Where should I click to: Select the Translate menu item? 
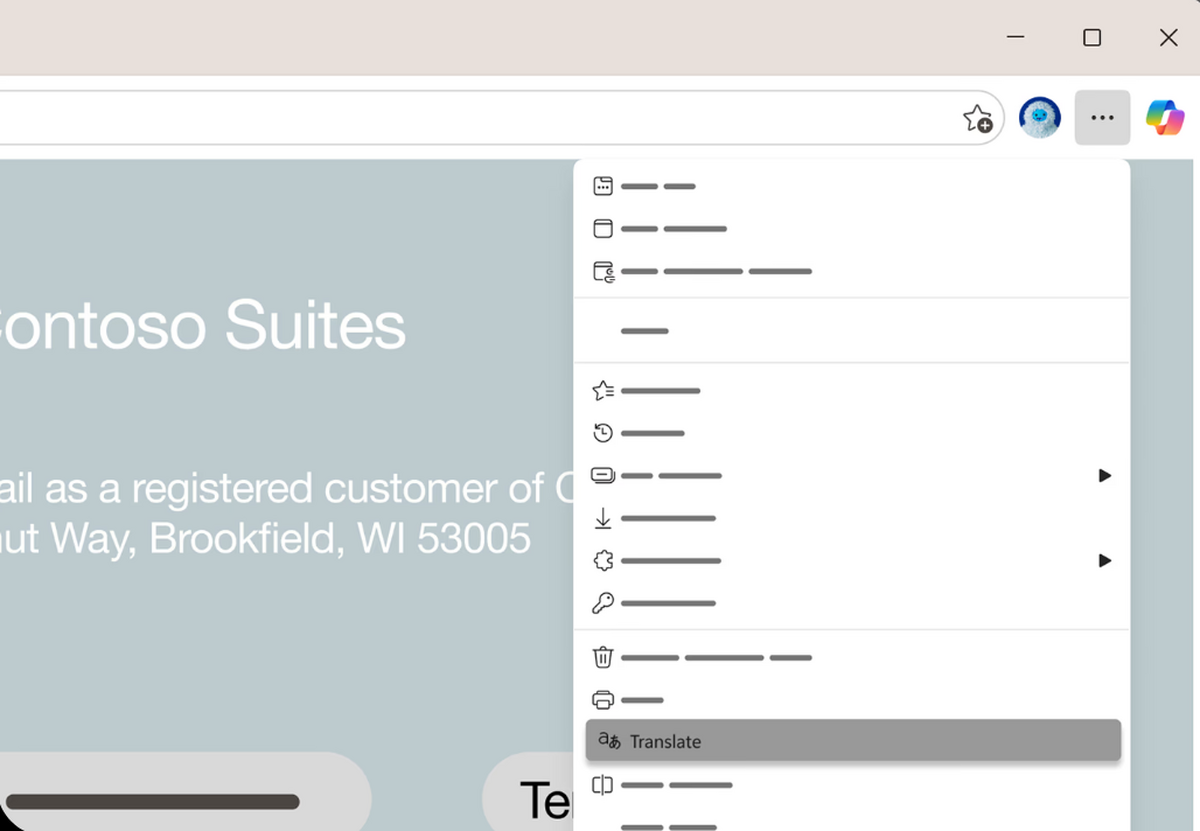pos(852,741)
